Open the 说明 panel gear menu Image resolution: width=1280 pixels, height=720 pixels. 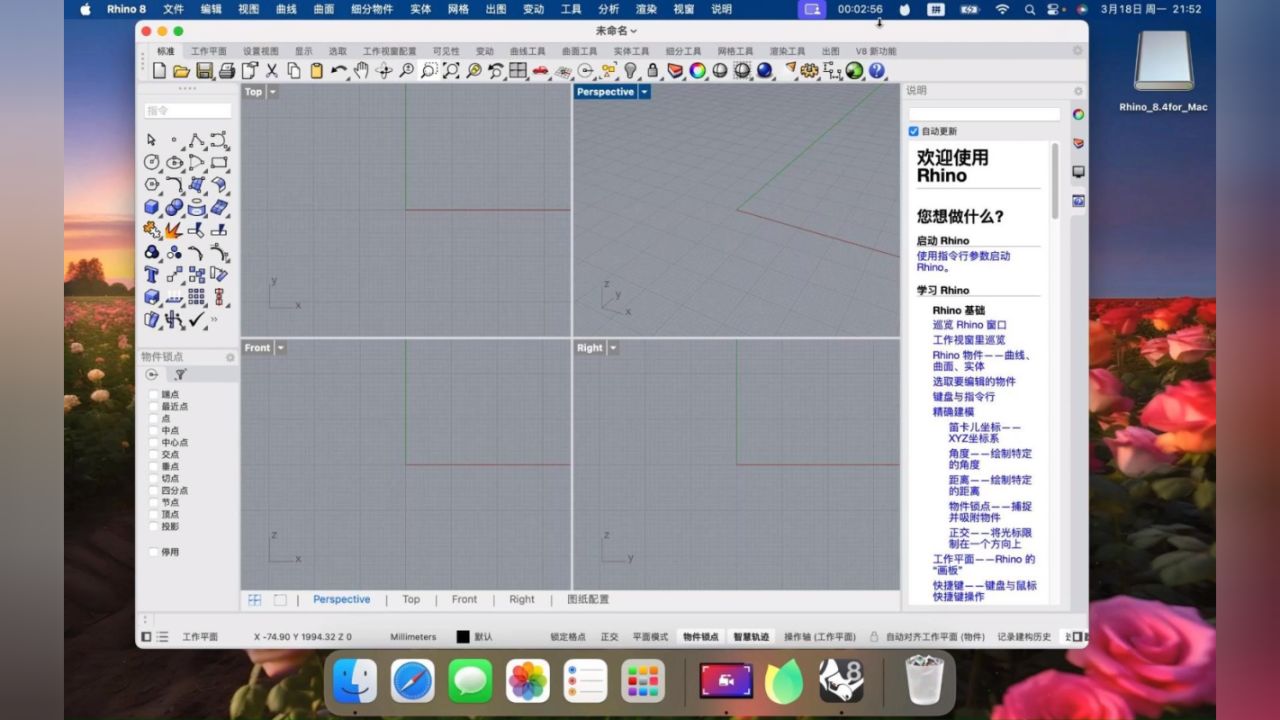pos(1078,91)
